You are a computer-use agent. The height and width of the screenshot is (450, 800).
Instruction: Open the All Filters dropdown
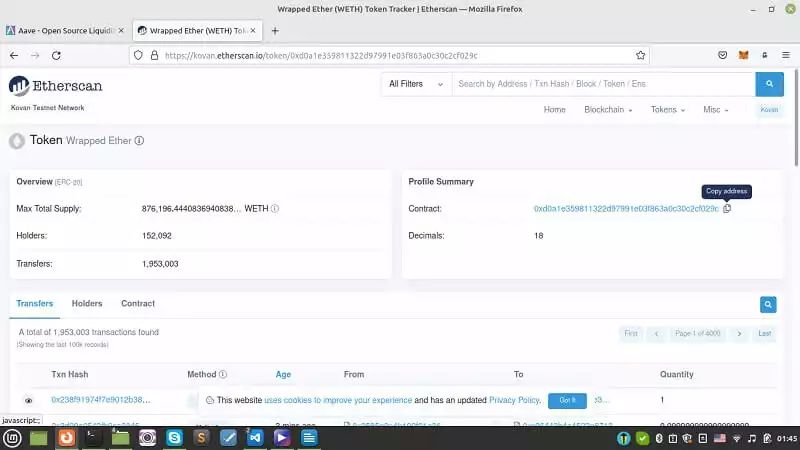(416, 84)
